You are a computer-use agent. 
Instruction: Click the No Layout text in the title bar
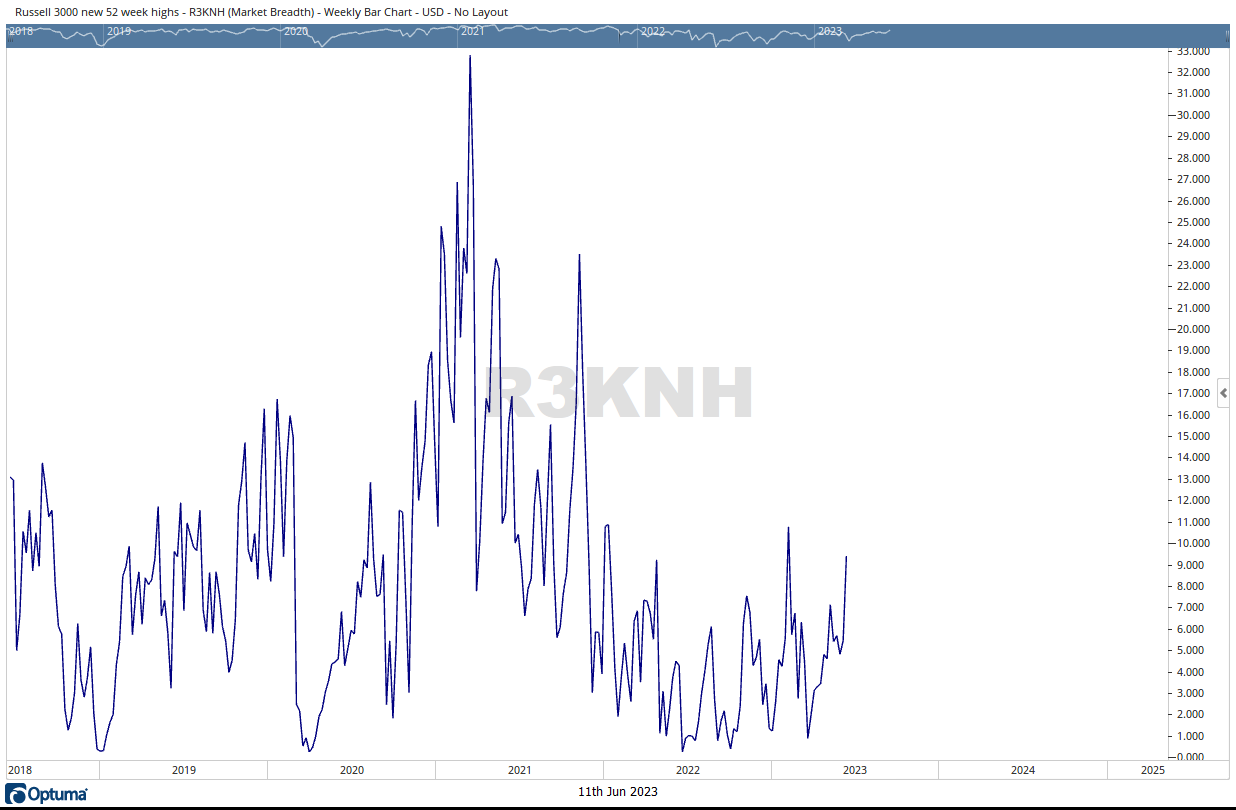point(478,11)
